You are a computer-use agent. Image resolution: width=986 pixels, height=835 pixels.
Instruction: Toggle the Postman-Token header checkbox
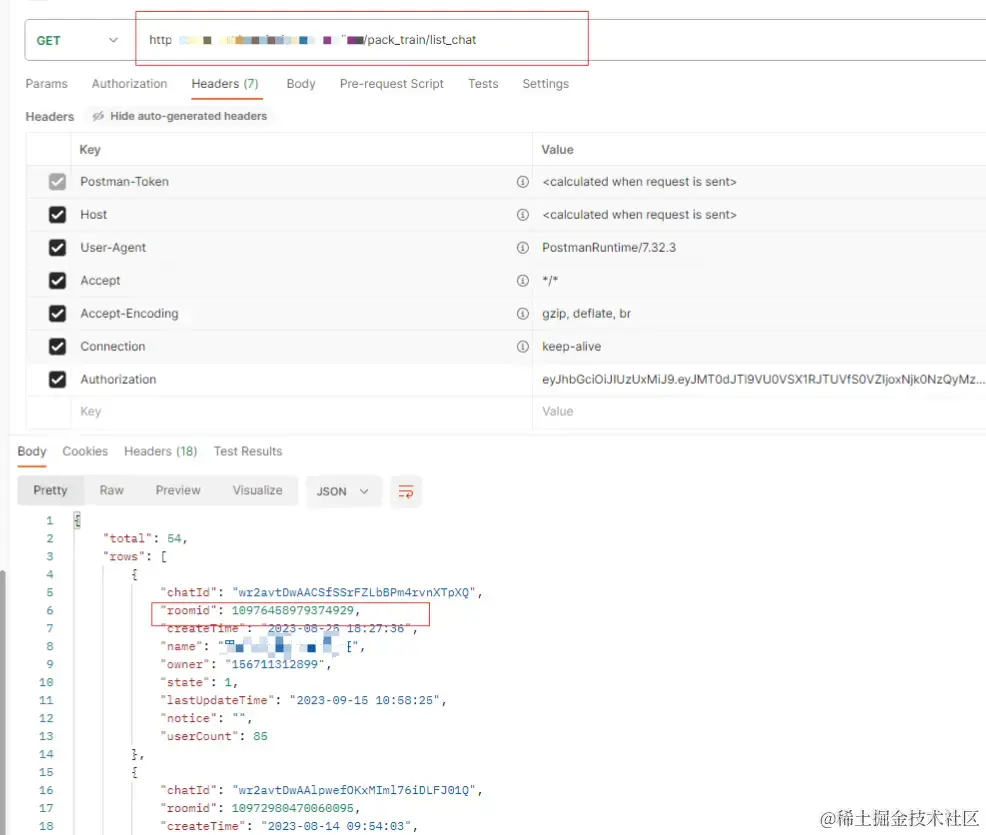(57, 182)
